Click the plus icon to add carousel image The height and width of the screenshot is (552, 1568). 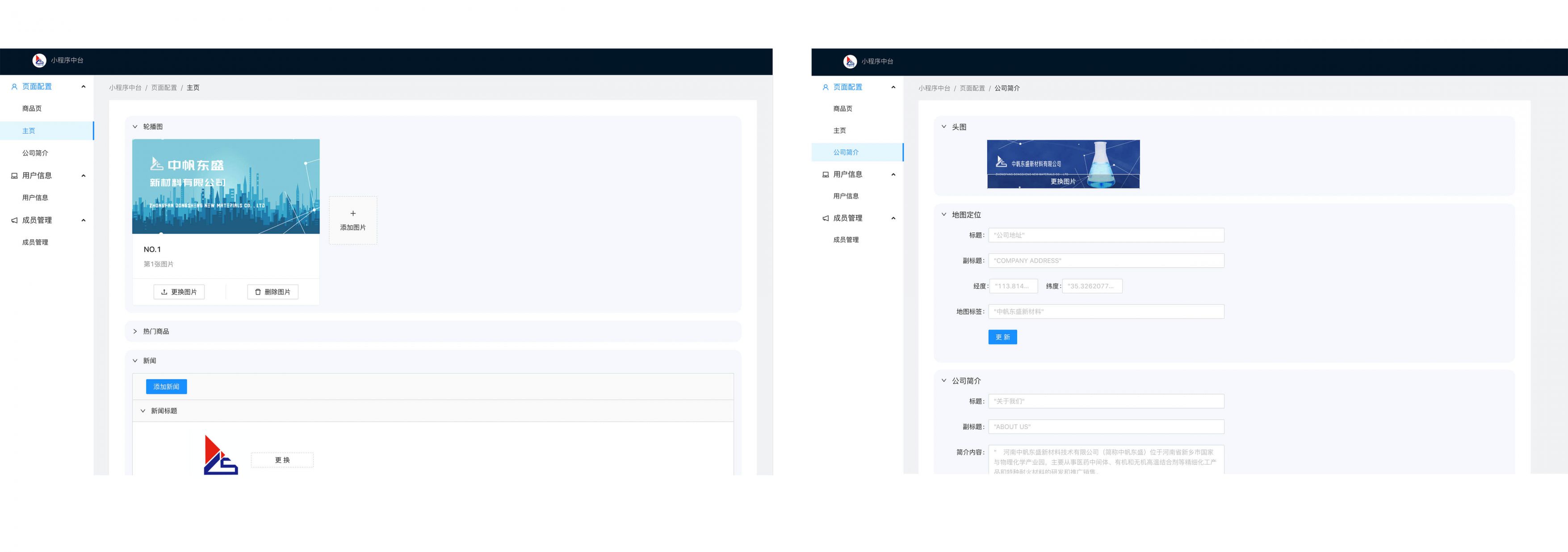352,213
